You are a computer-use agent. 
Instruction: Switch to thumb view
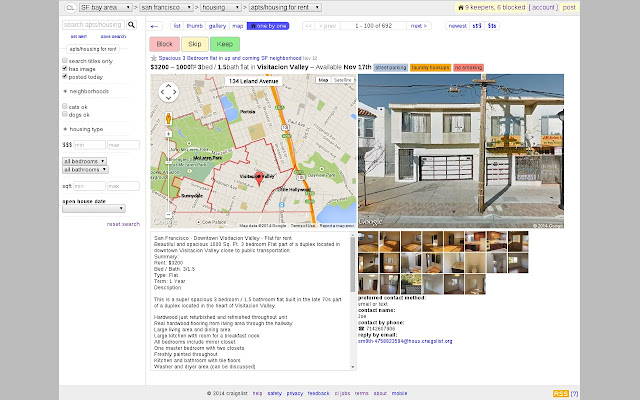(195, 26)
